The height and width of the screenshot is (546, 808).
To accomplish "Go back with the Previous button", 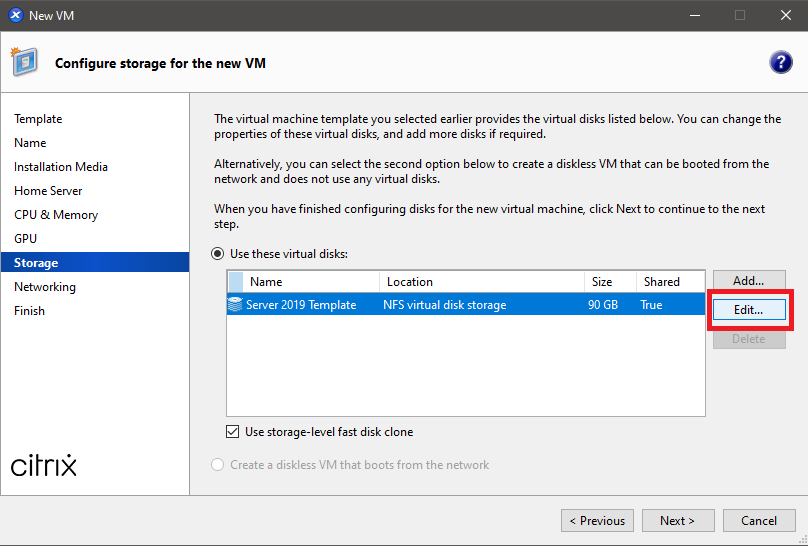I will pos(597,520).
